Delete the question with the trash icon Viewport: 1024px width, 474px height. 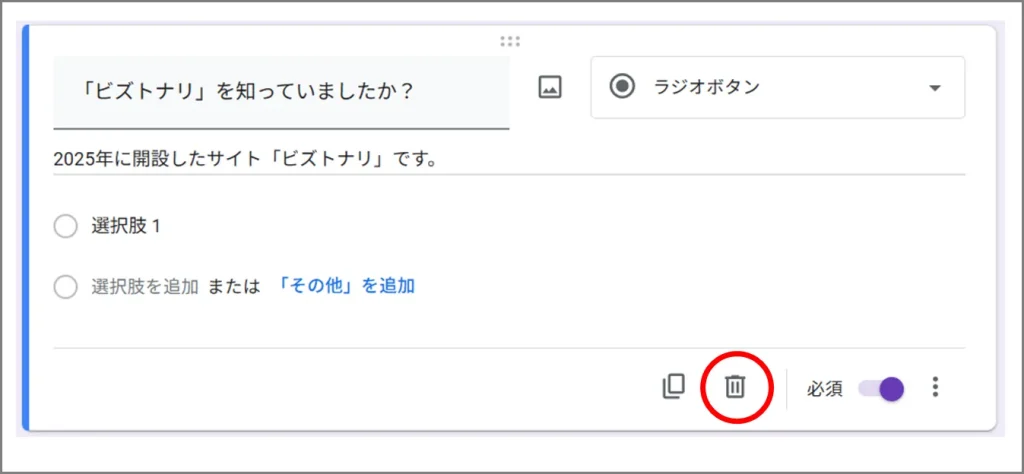click(735, 387)
